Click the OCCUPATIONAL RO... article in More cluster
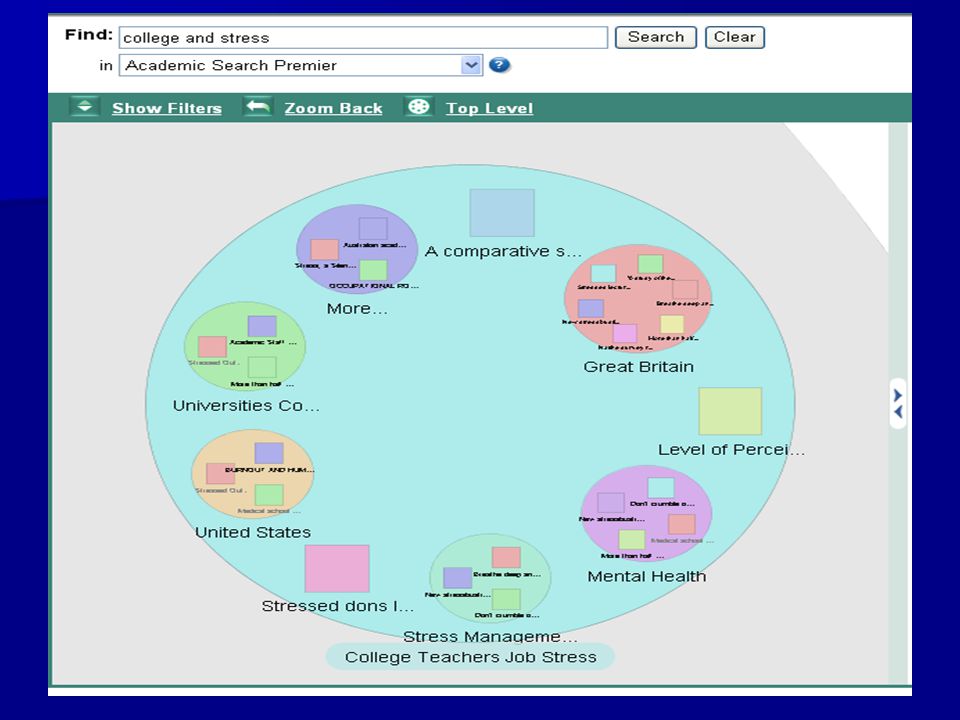Image resolution: width=960 pixels, height=720 pixels. click(x=373, y=286)
